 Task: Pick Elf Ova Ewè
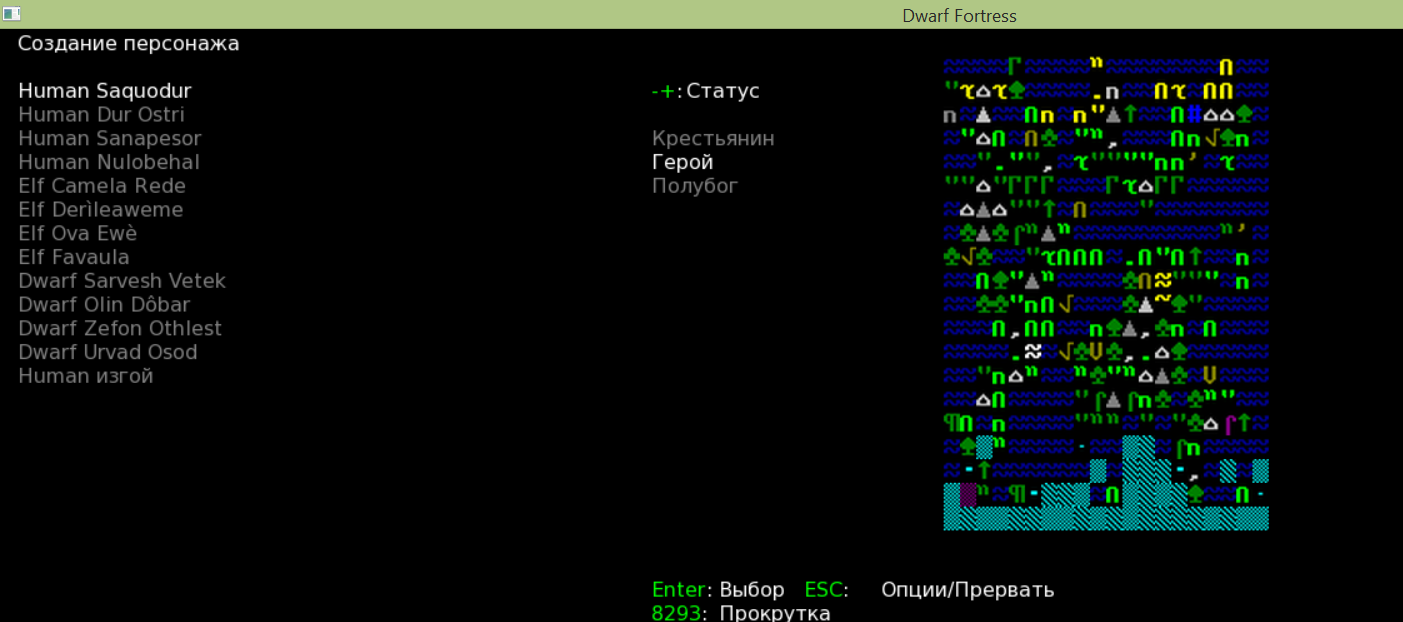(x=78, y=233)
